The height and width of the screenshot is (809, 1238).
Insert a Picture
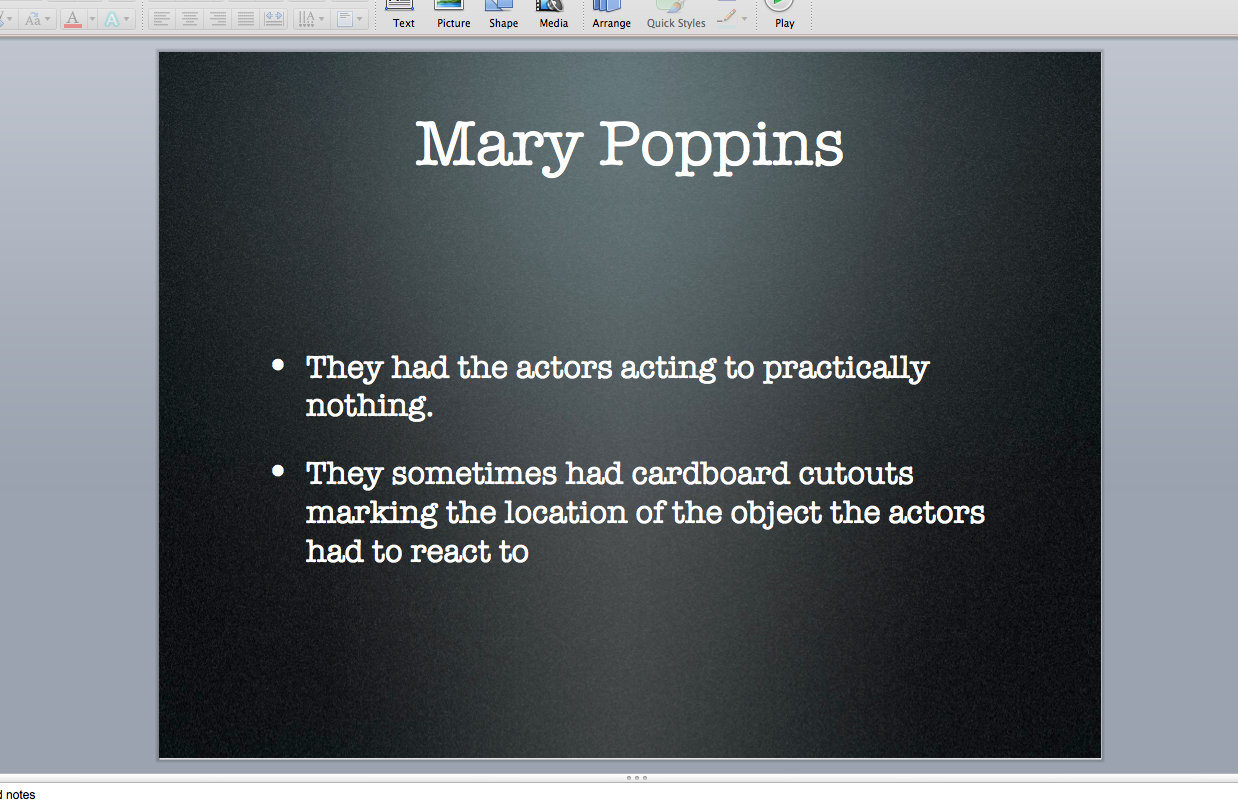tap(453, 15)
